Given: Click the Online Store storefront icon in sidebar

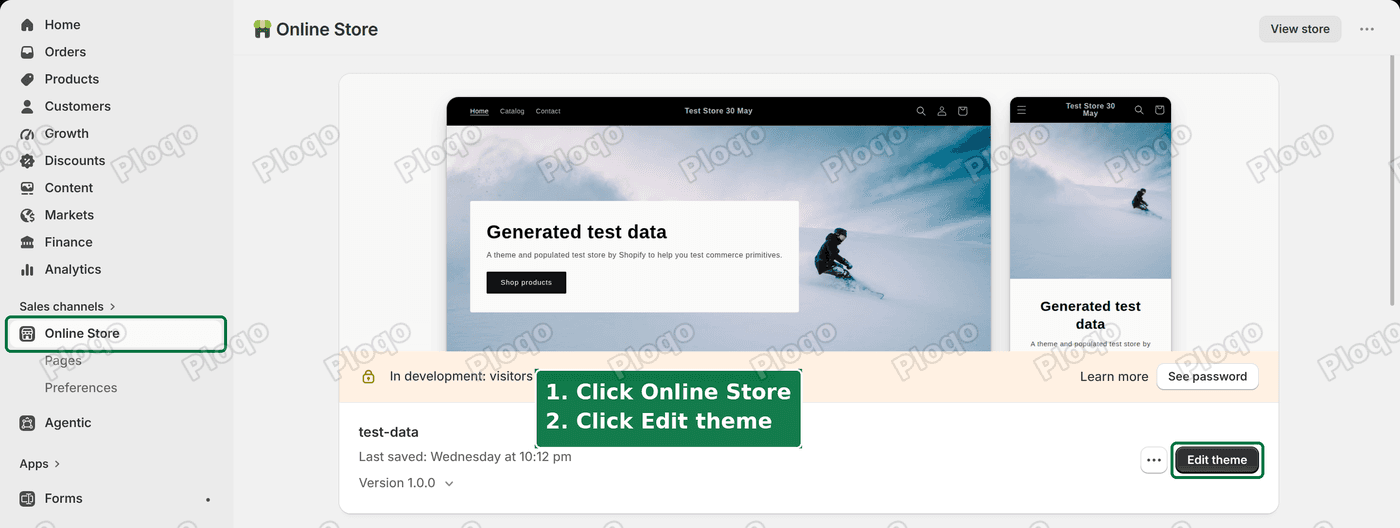Looking at the screenshot, I should tap(28, 334).
